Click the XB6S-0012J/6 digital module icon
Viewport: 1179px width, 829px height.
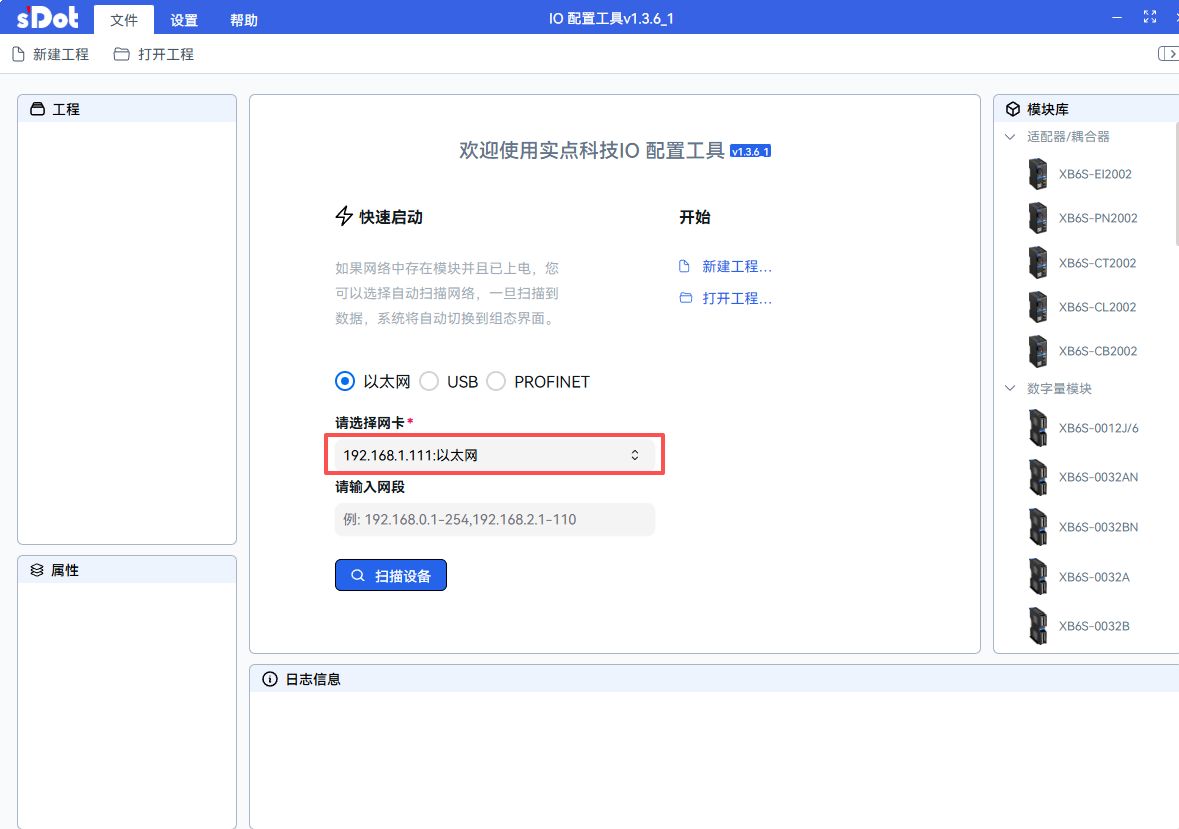[x=1037, y=428]
